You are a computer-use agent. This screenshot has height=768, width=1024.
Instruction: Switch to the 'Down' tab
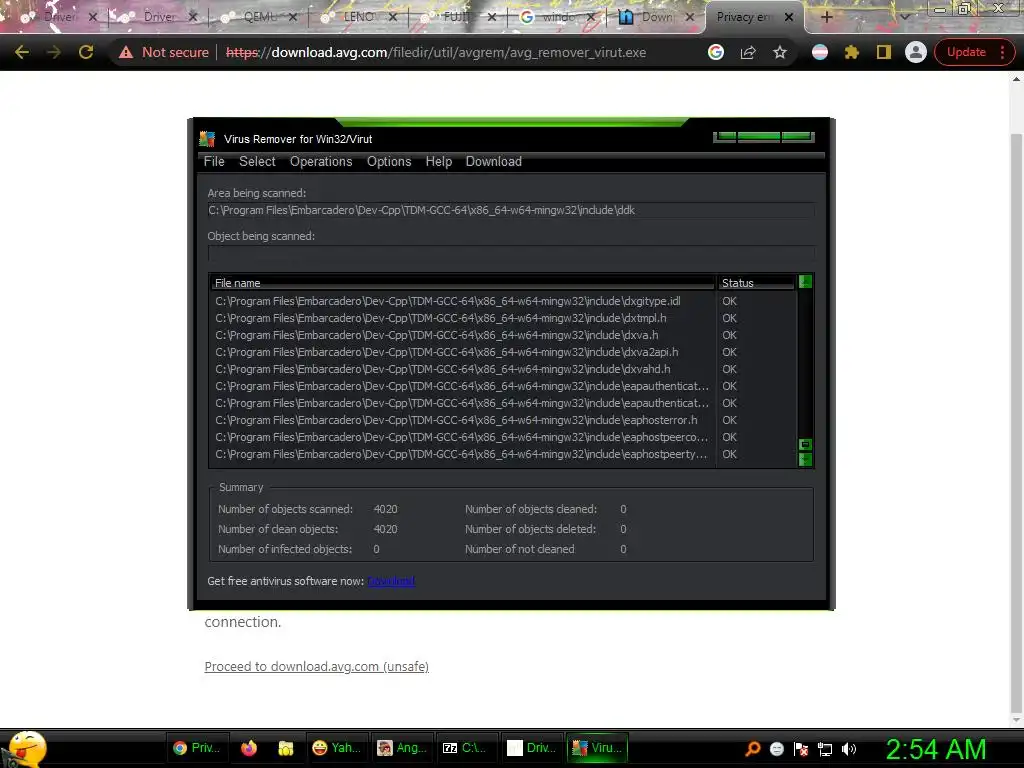coord(656,17)
